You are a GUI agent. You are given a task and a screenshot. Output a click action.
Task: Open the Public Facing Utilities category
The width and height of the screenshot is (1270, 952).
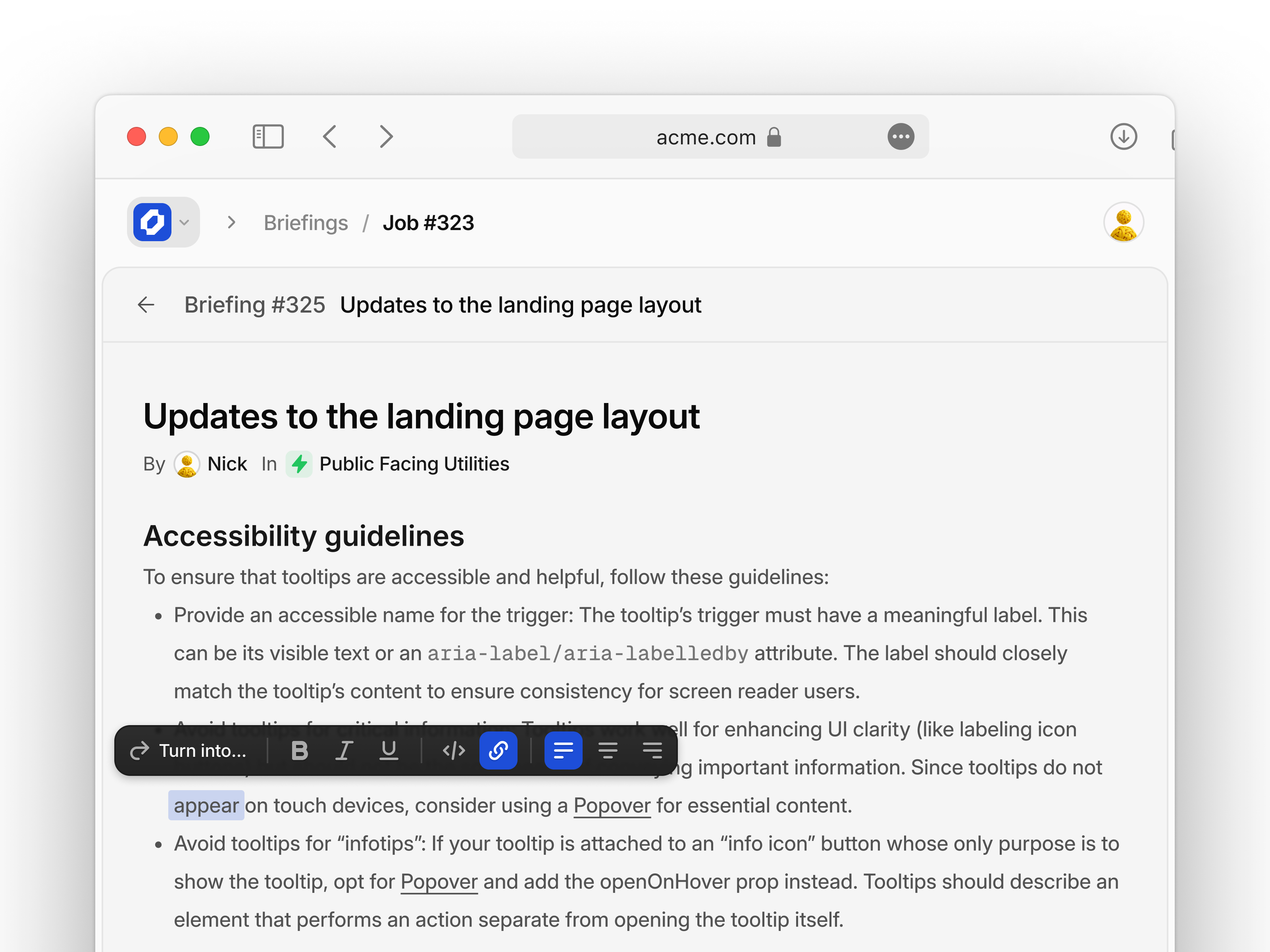tap(414, 464)
